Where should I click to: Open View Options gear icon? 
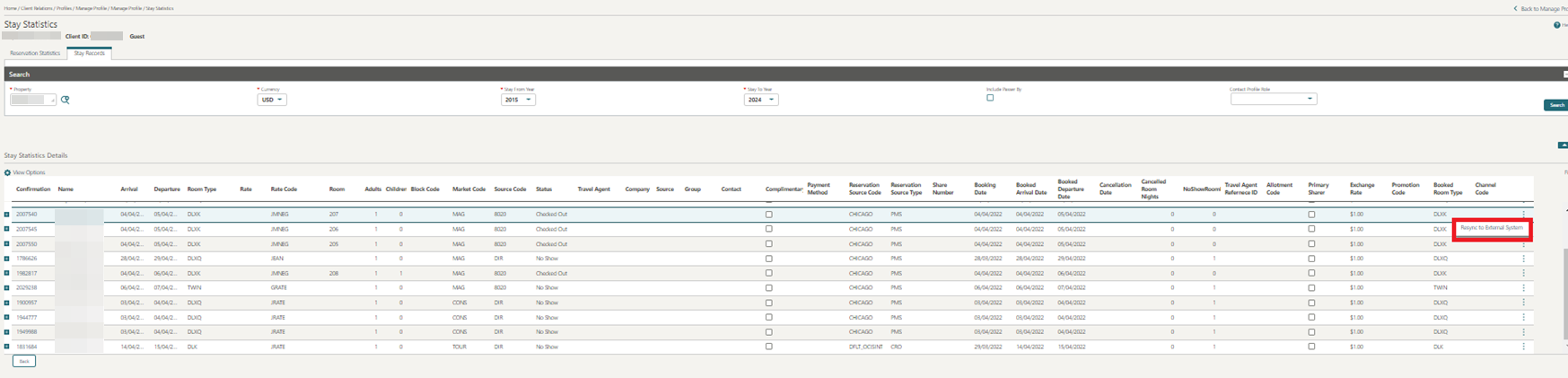(x=8, y=172)
